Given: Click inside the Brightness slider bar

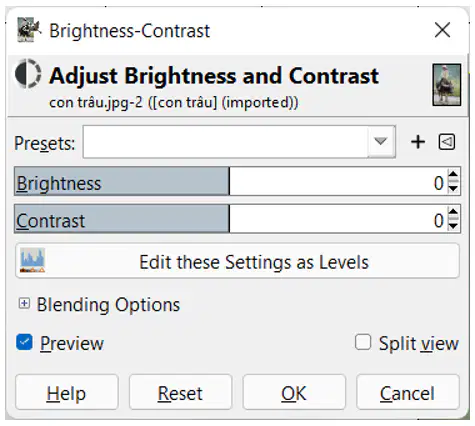Looking at the screenshot, I should coord(230,182).
